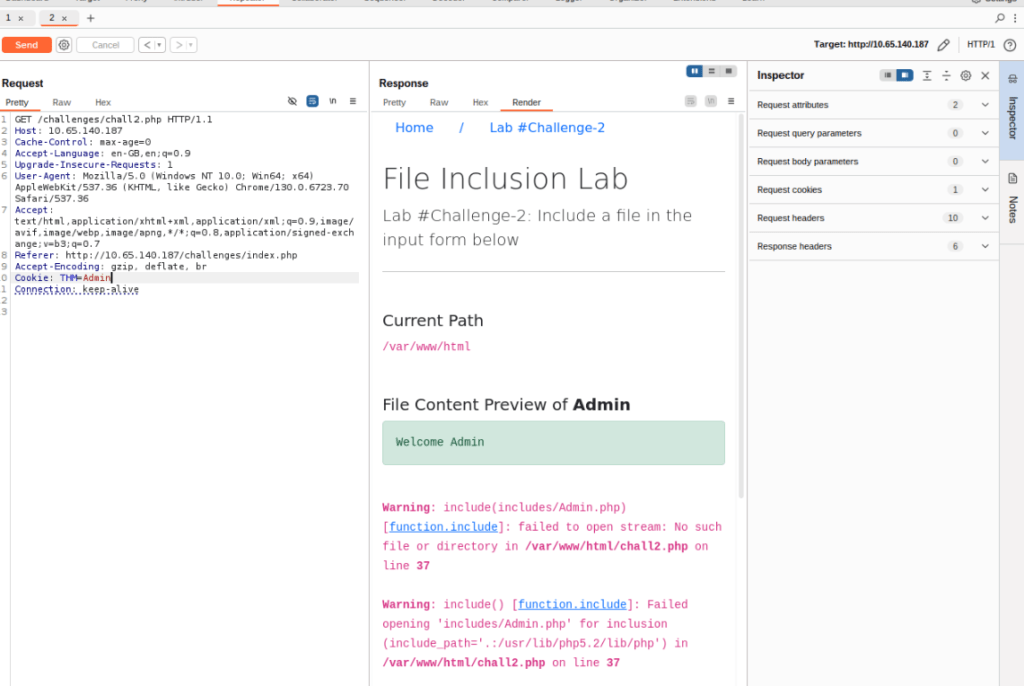The width and height of the screenshot is (1024, 686).
Task: Close the Inspector panel
Action: (x=985, y=76)
